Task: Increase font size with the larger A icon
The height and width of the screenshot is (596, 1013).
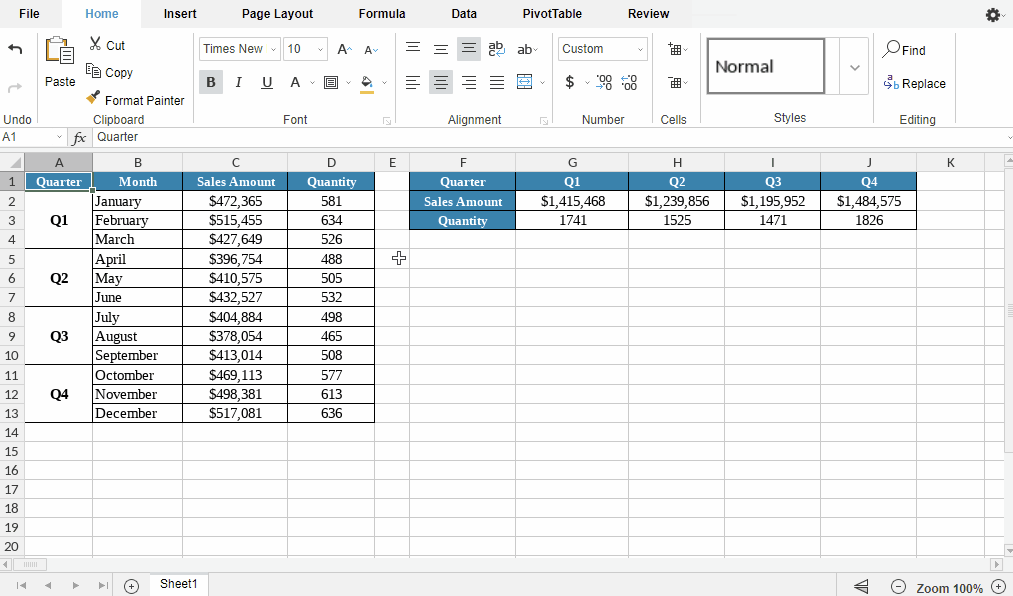Action: pos(344,49)
